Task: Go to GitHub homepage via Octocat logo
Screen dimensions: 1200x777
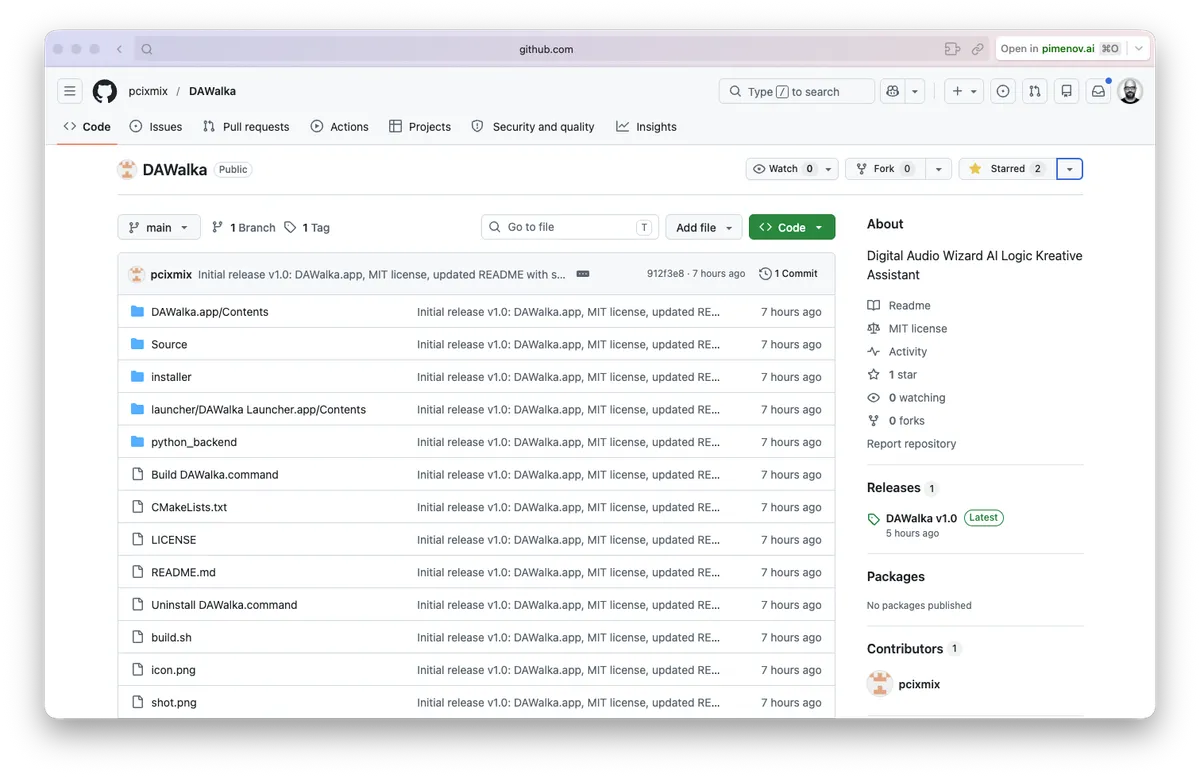Action: pyautogui.click(x=105, y=91)
